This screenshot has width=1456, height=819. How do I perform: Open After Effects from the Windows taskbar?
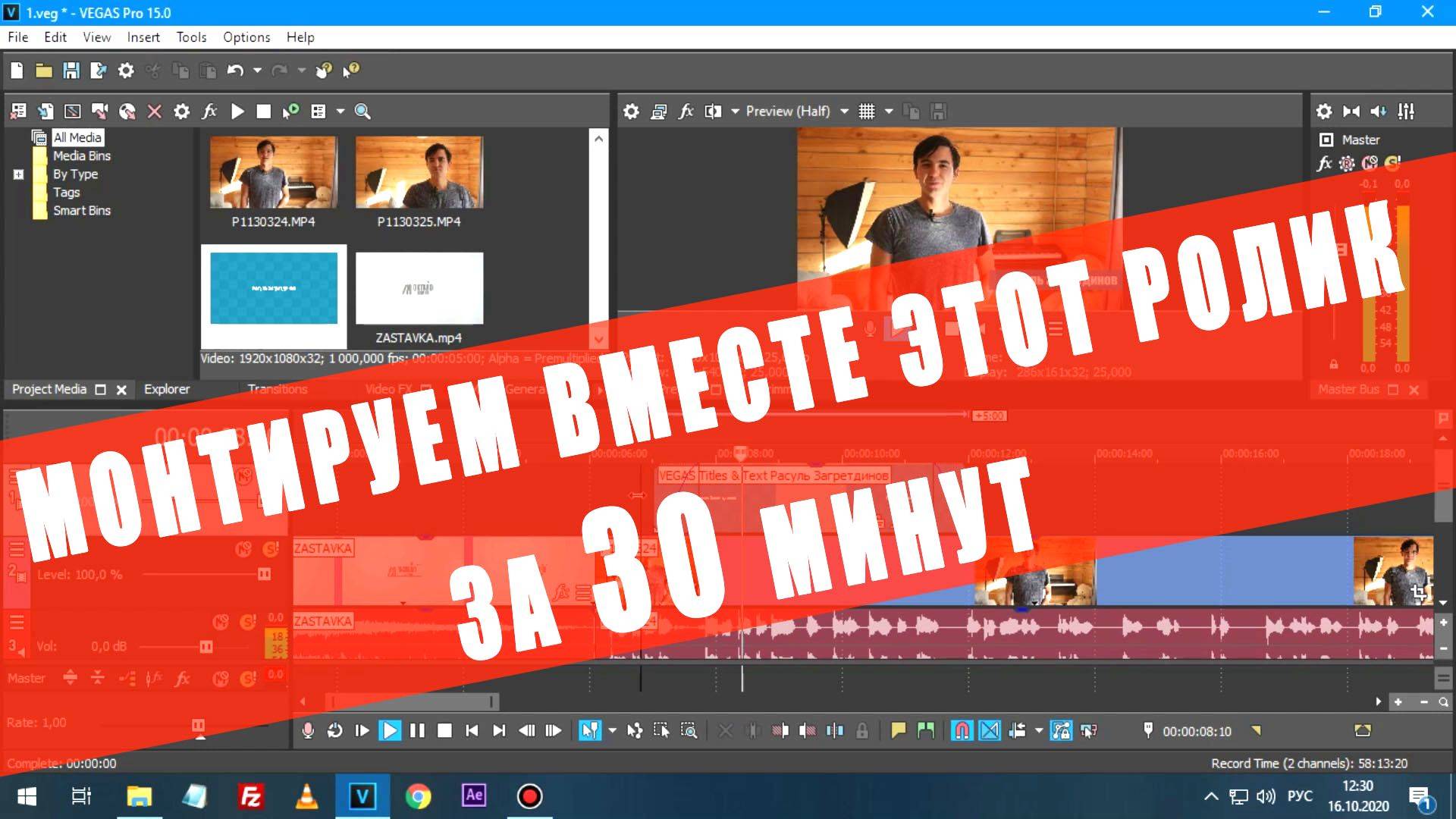point(474,795)
